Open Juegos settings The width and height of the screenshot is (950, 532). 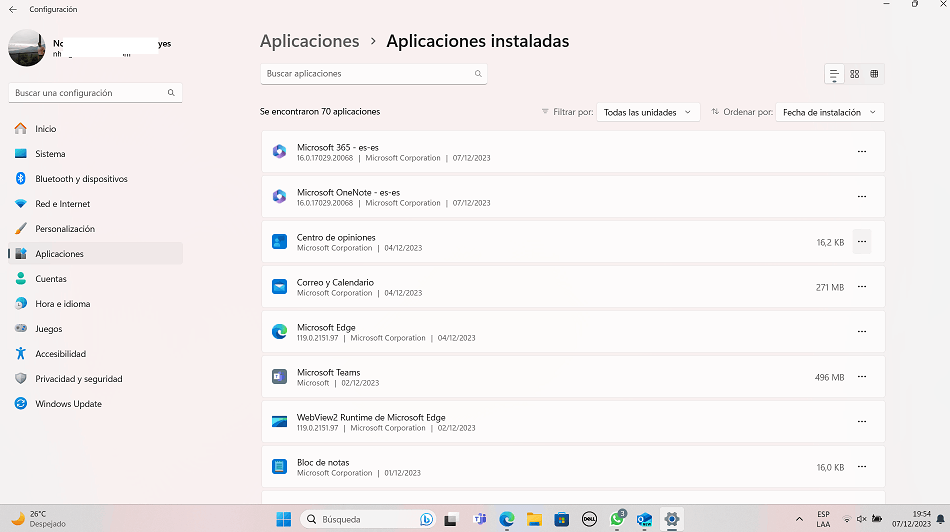pyautogui.click(x=95, y=328)
